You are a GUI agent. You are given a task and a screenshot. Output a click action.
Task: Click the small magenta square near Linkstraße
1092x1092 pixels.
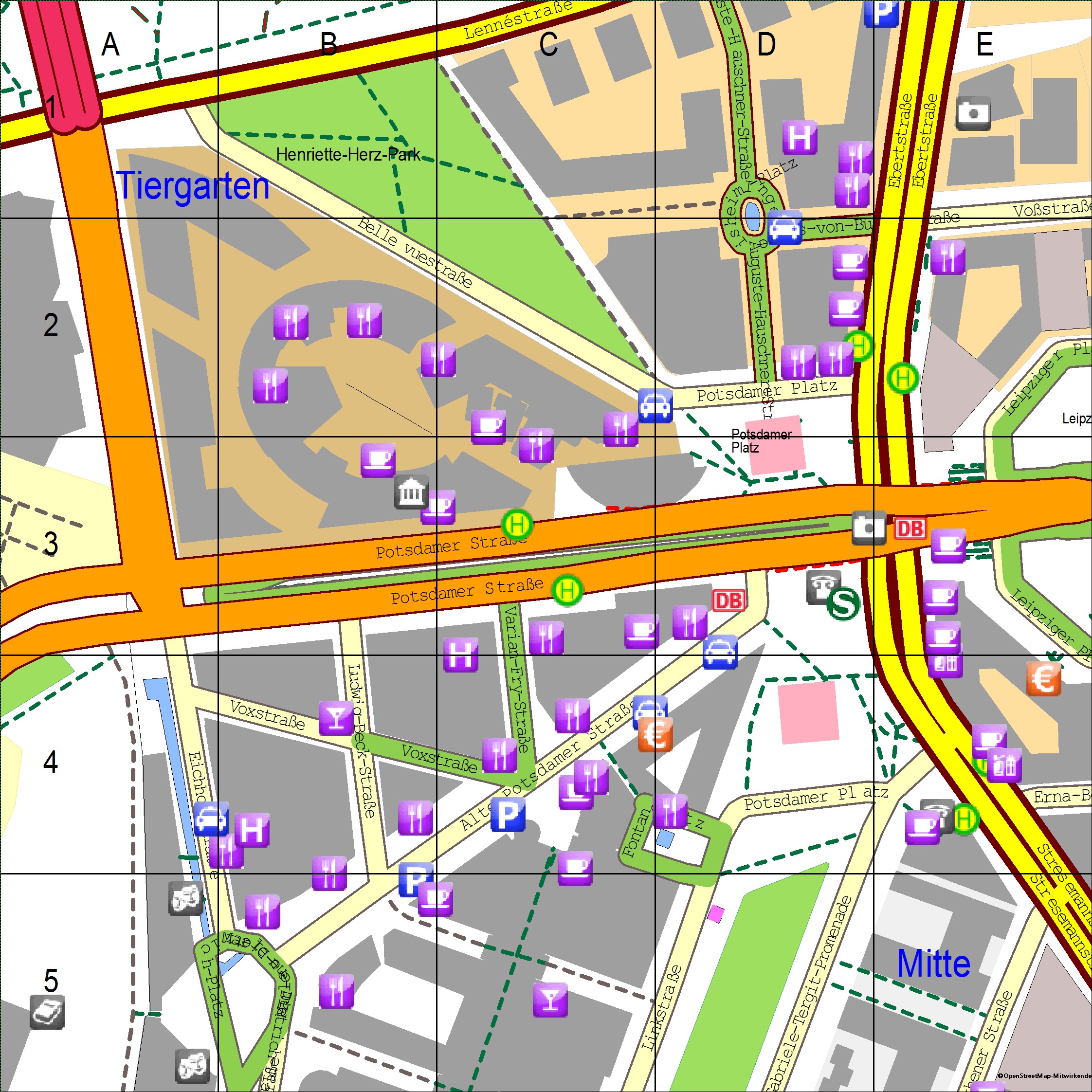(x=715, y=914)
